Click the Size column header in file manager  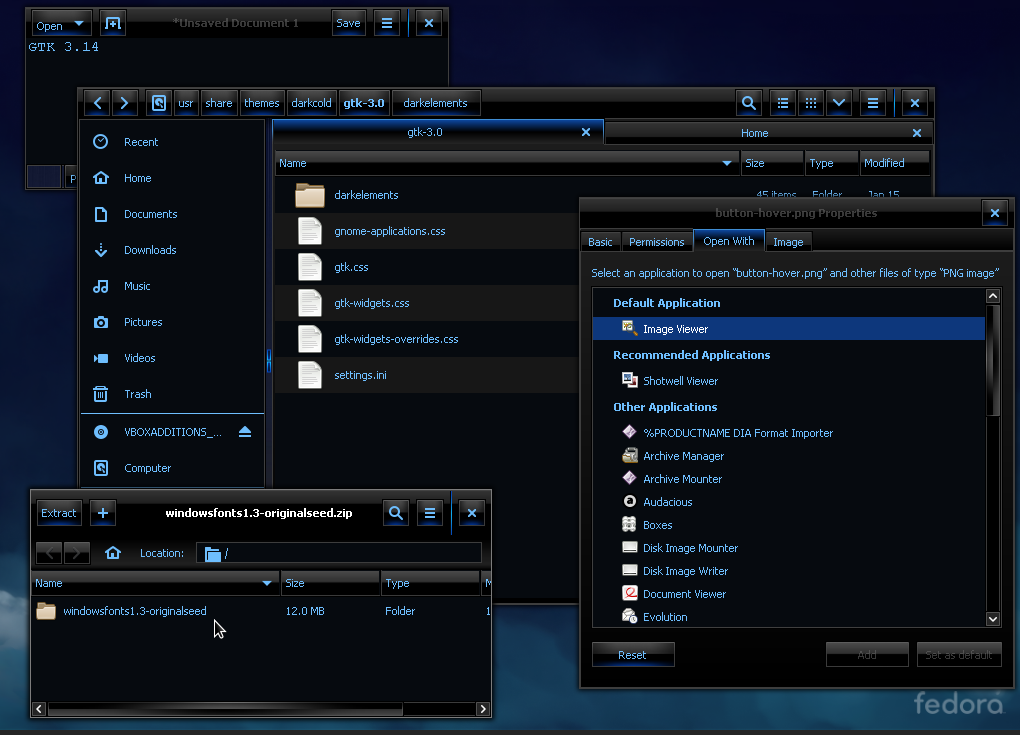[x=772, y=163]
